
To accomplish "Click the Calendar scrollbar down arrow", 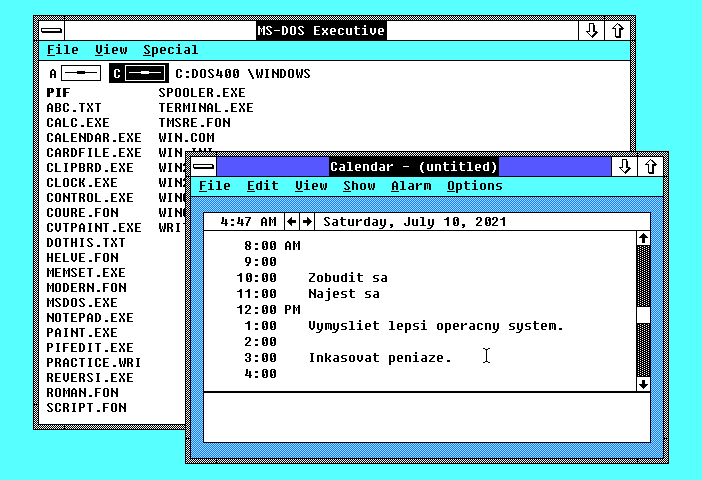I will pos(643,383).
